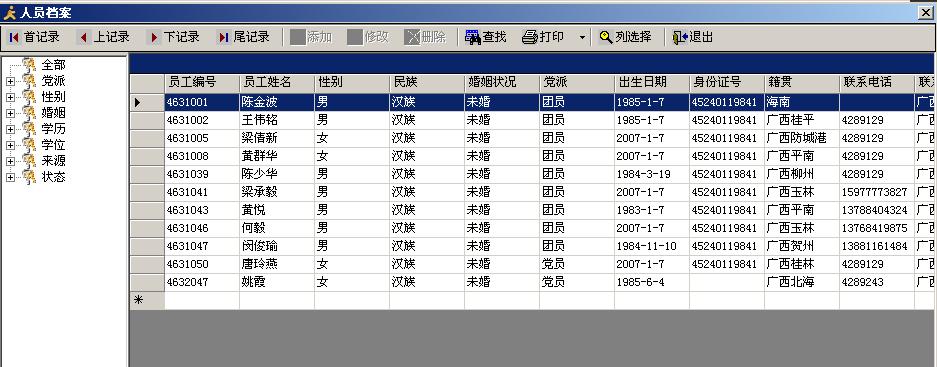Click Exit (退出) door icon
The height and width of the screenshot is (367, 937).
(x=693, y=37)
